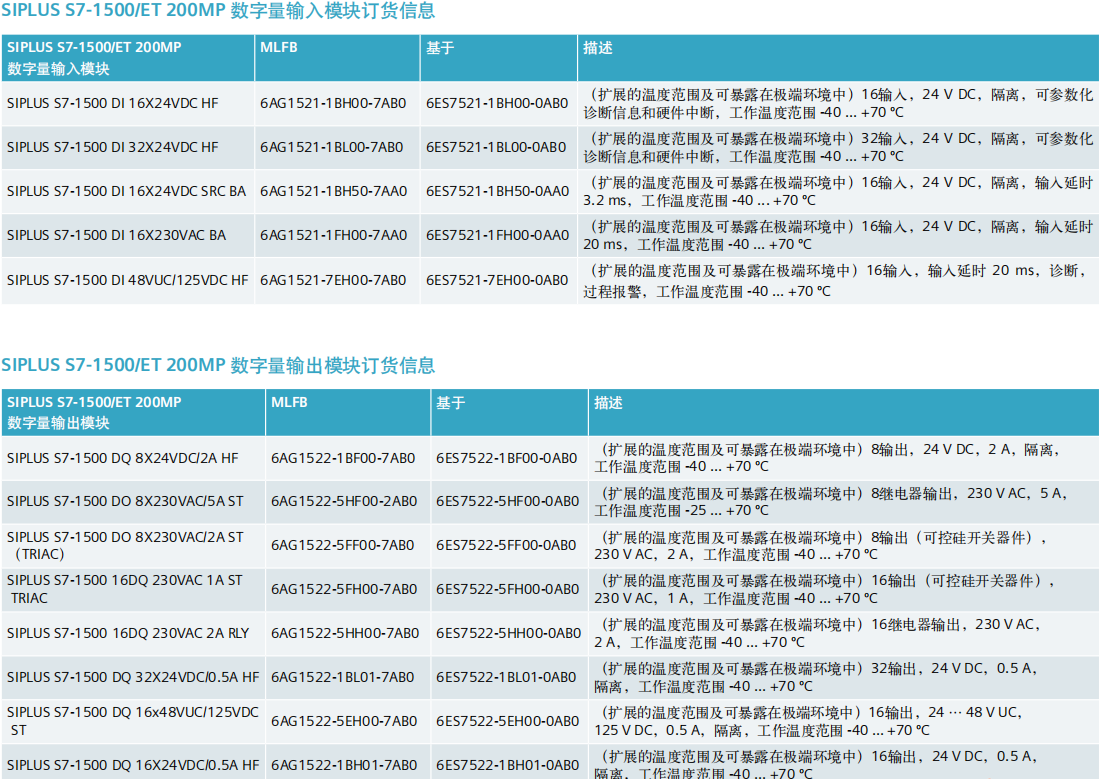Click the product name DI 48VUC/125VDC HF
The image size is (1099, 779).
(128, 280)
